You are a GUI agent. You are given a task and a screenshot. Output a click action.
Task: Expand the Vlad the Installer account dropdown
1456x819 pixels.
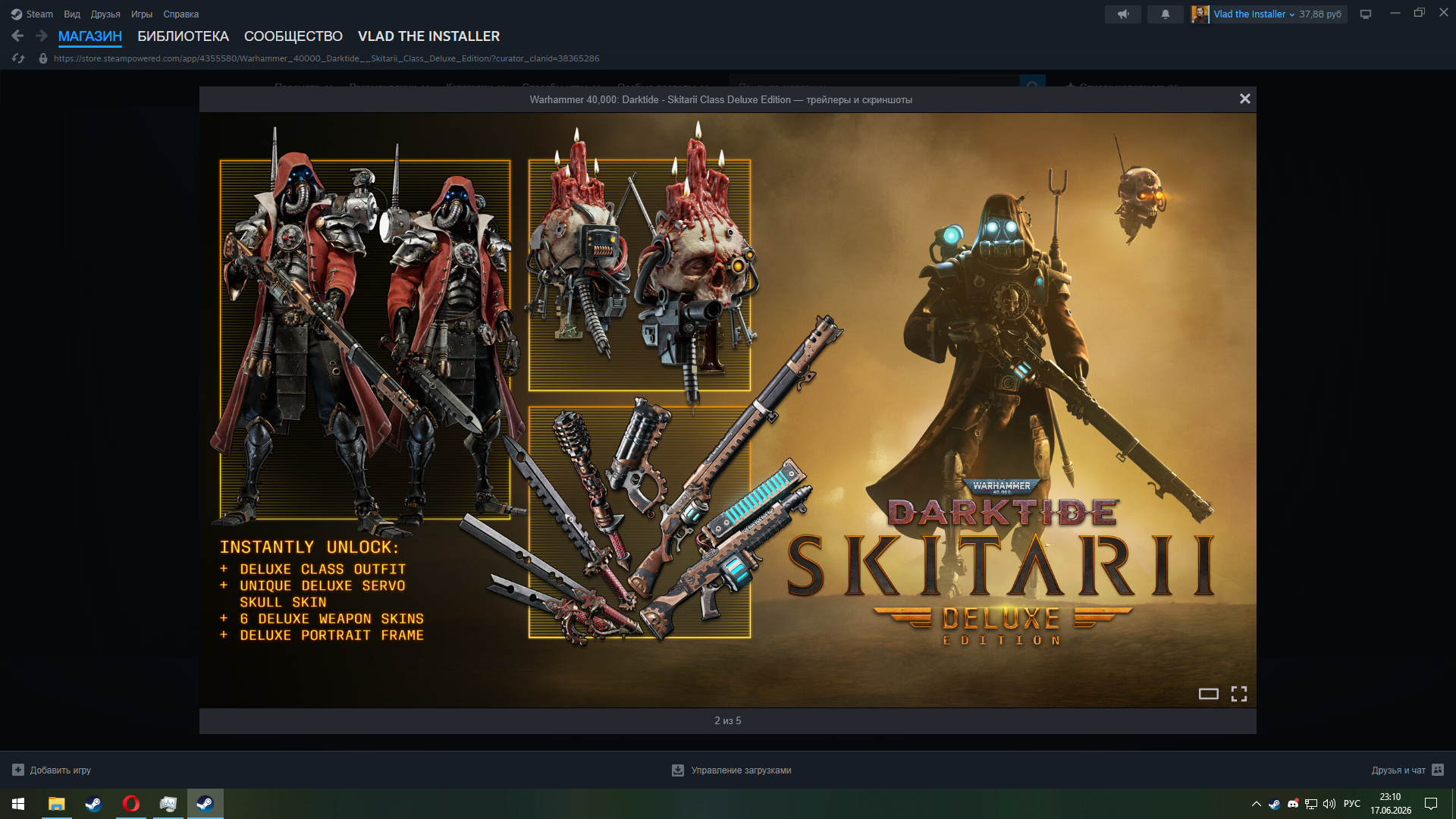1254,14
